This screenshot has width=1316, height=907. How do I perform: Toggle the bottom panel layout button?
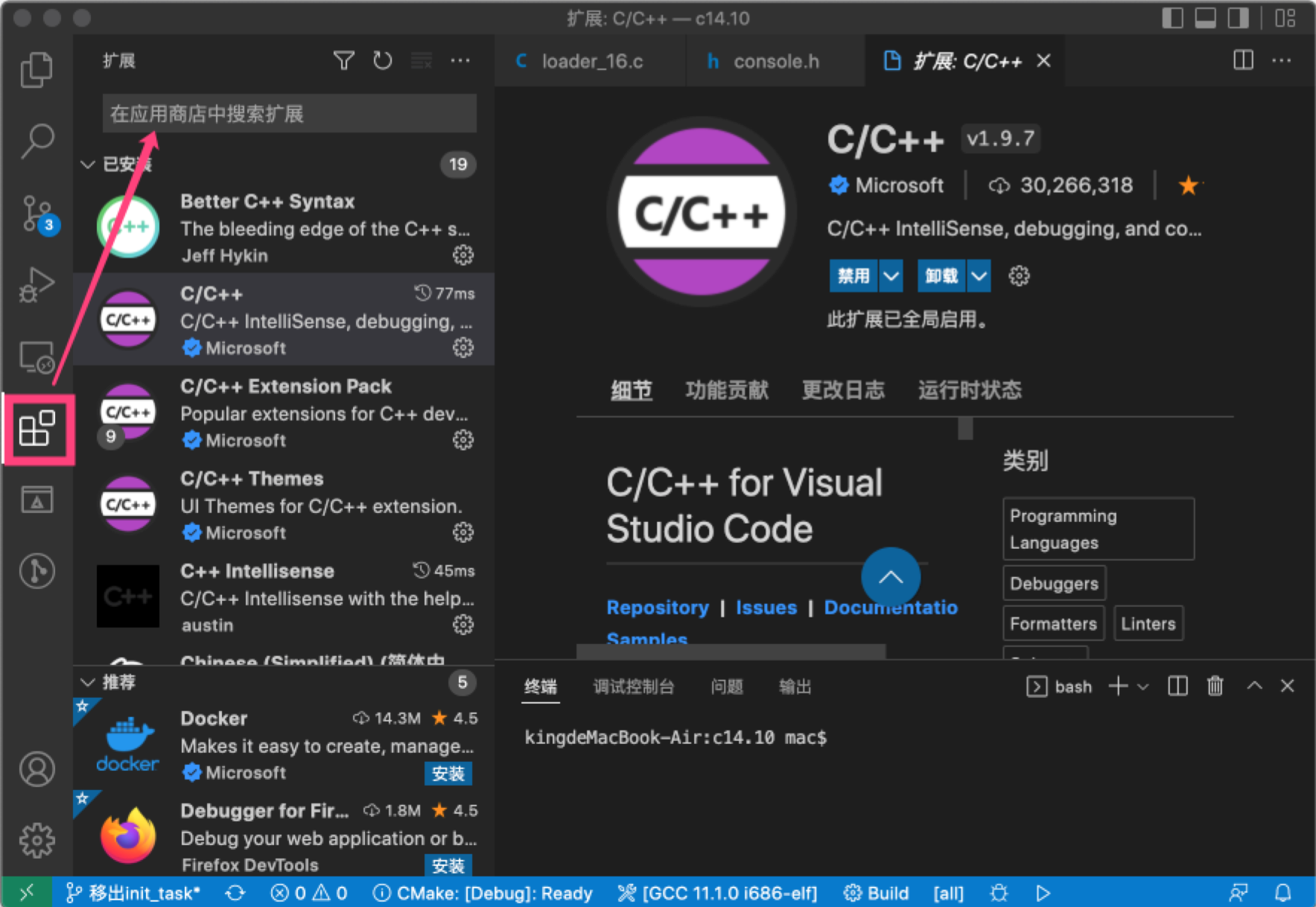pos(1205,18)
